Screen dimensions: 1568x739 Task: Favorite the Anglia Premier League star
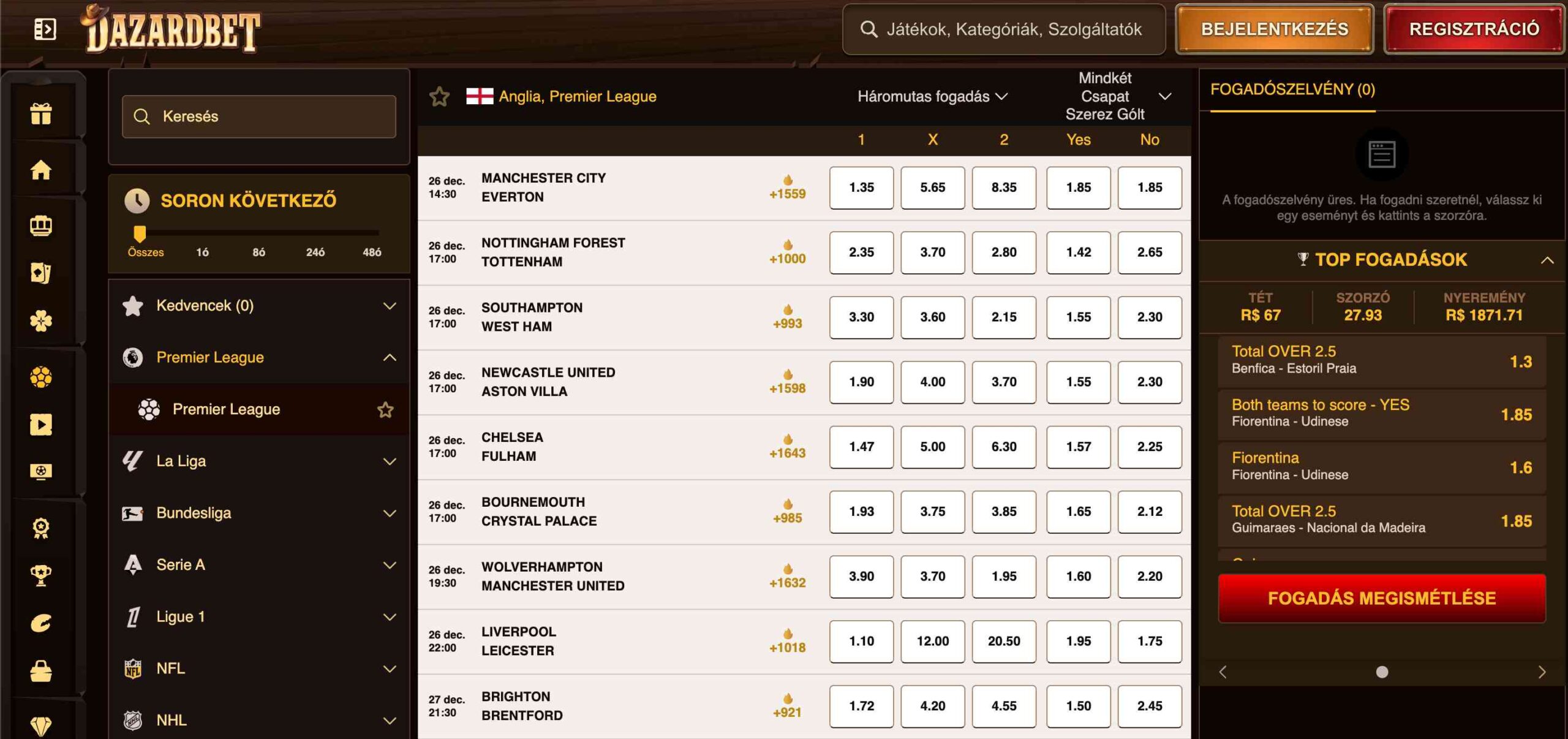pyautogui.click(x=439, y=96)
